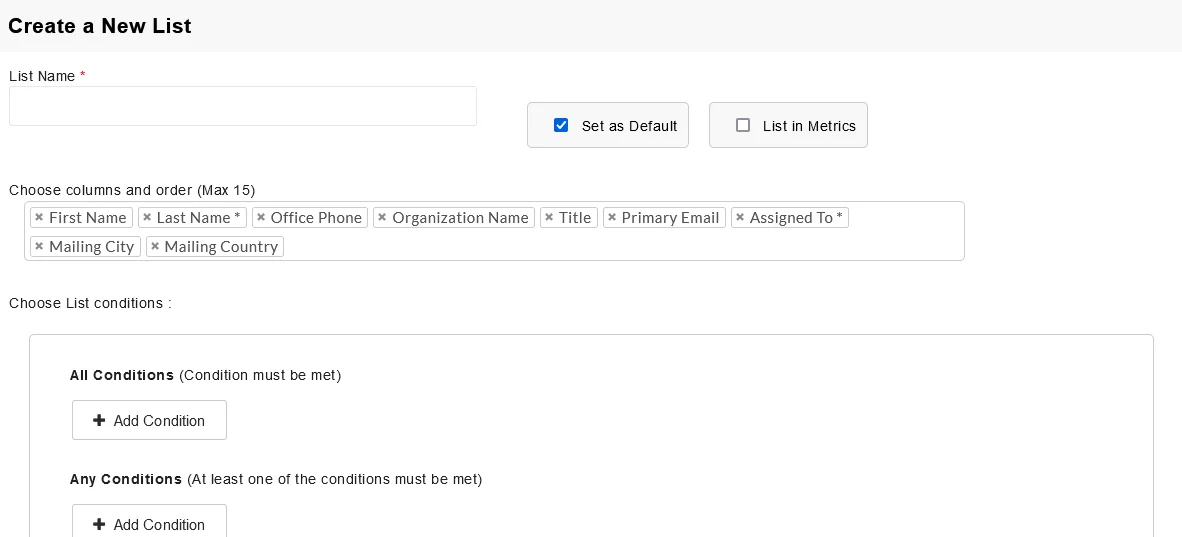Remove Mailing Country column tag

pyautogui.click(x=154, y=247)
